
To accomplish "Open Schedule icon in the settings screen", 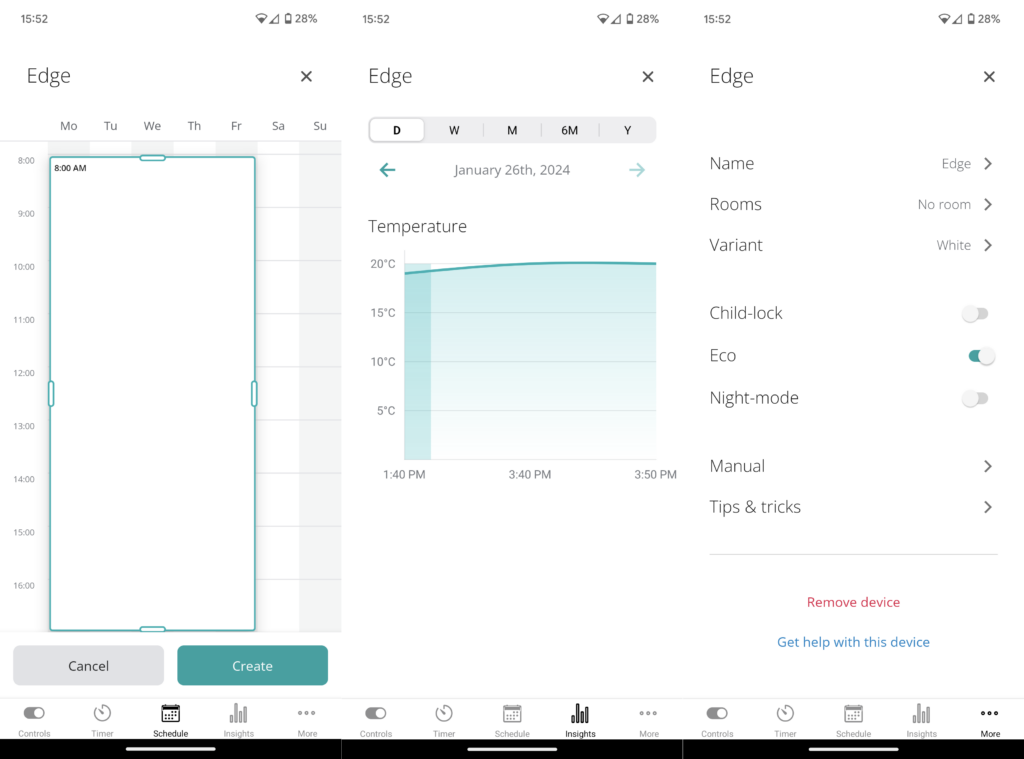I will (x=854, y=713).
